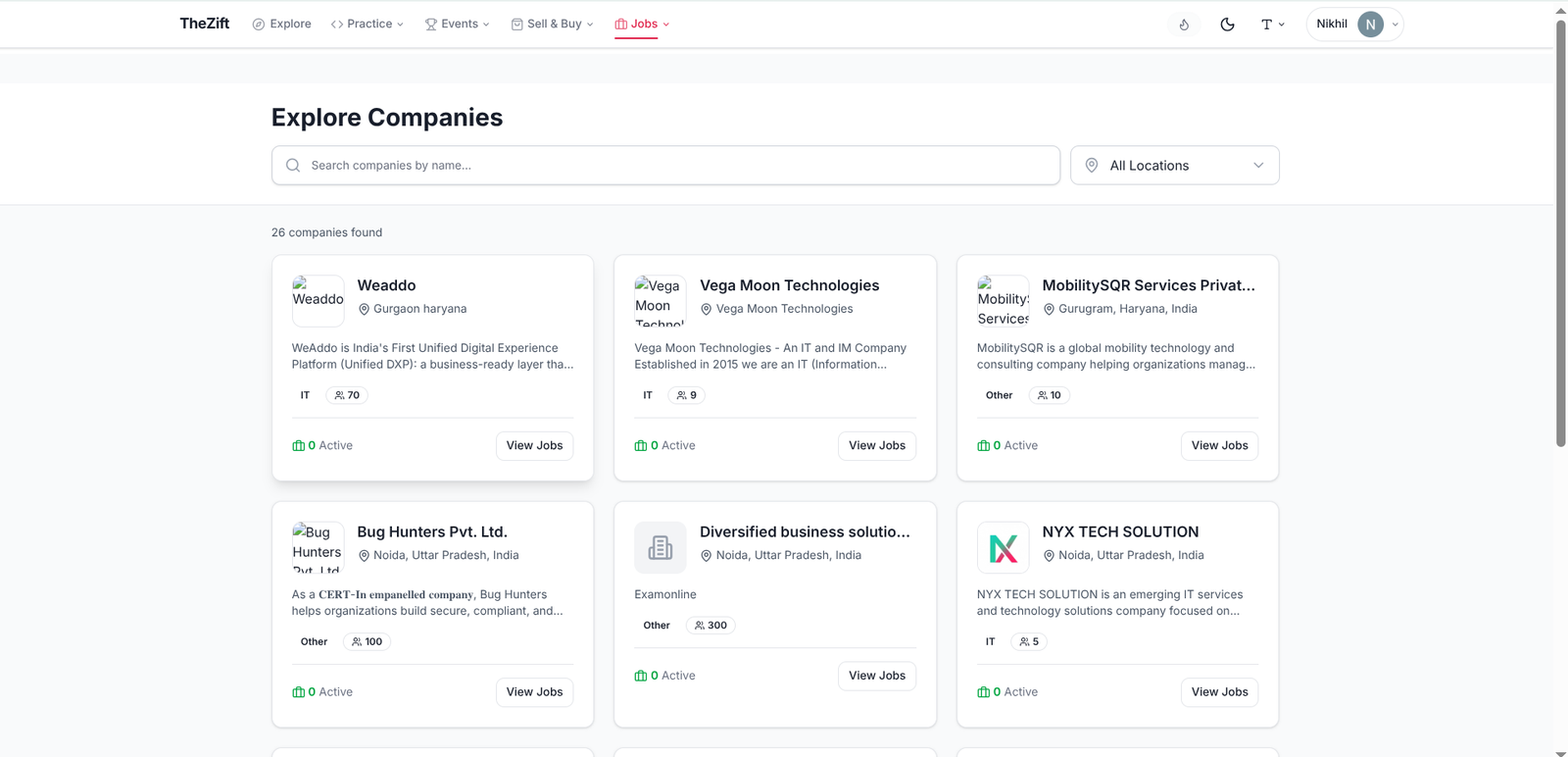Click location pin in NYX TECH card
Viewport: 1568px width, 757px height.
(x=1049, y=555)
